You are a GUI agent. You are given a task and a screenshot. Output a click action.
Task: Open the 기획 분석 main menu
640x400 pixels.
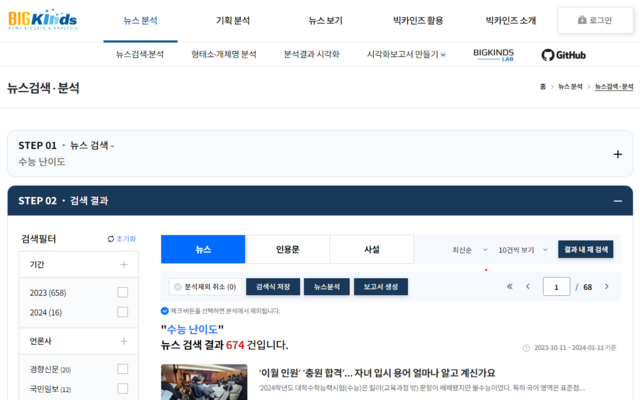coord(233,20)
